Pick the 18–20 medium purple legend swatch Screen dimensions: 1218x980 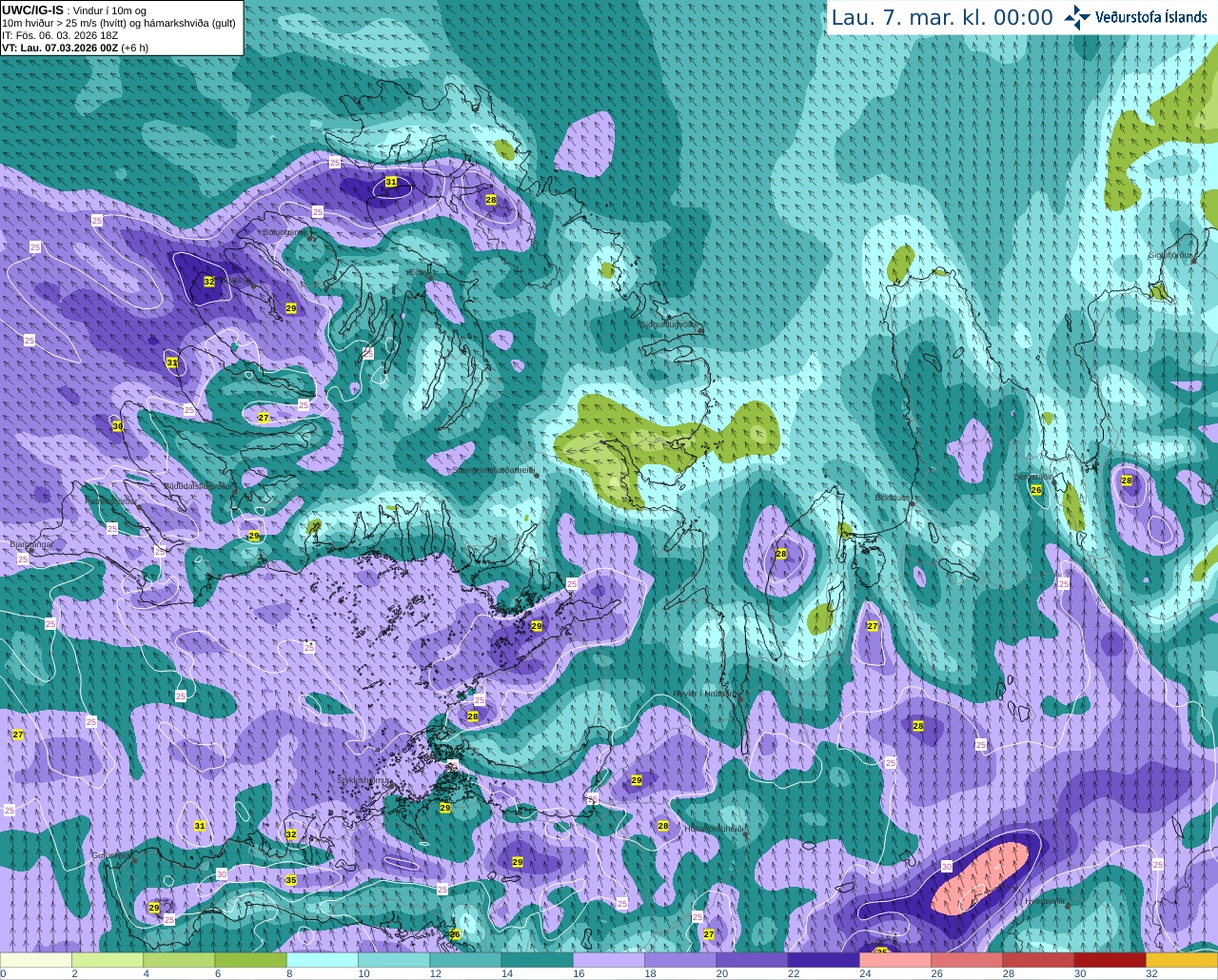point(680,960)
